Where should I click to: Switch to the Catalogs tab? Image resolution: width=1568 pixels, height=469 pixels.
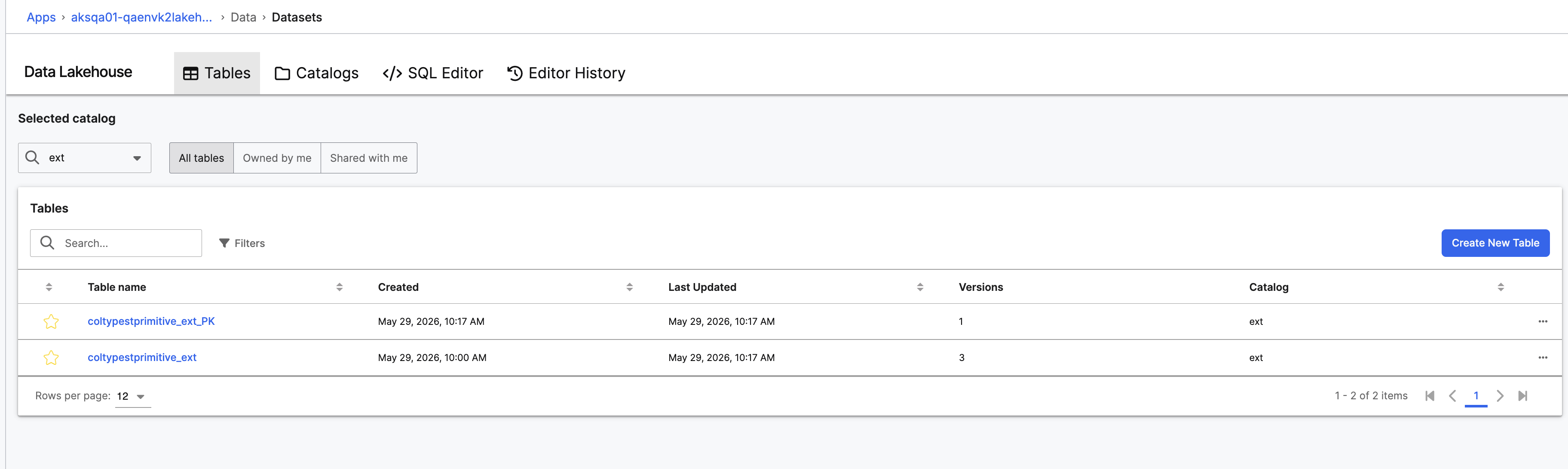click(316, 73)
